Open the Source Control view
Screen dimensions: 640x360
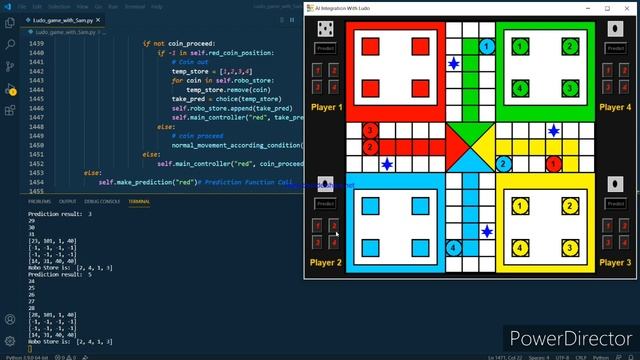10,66
